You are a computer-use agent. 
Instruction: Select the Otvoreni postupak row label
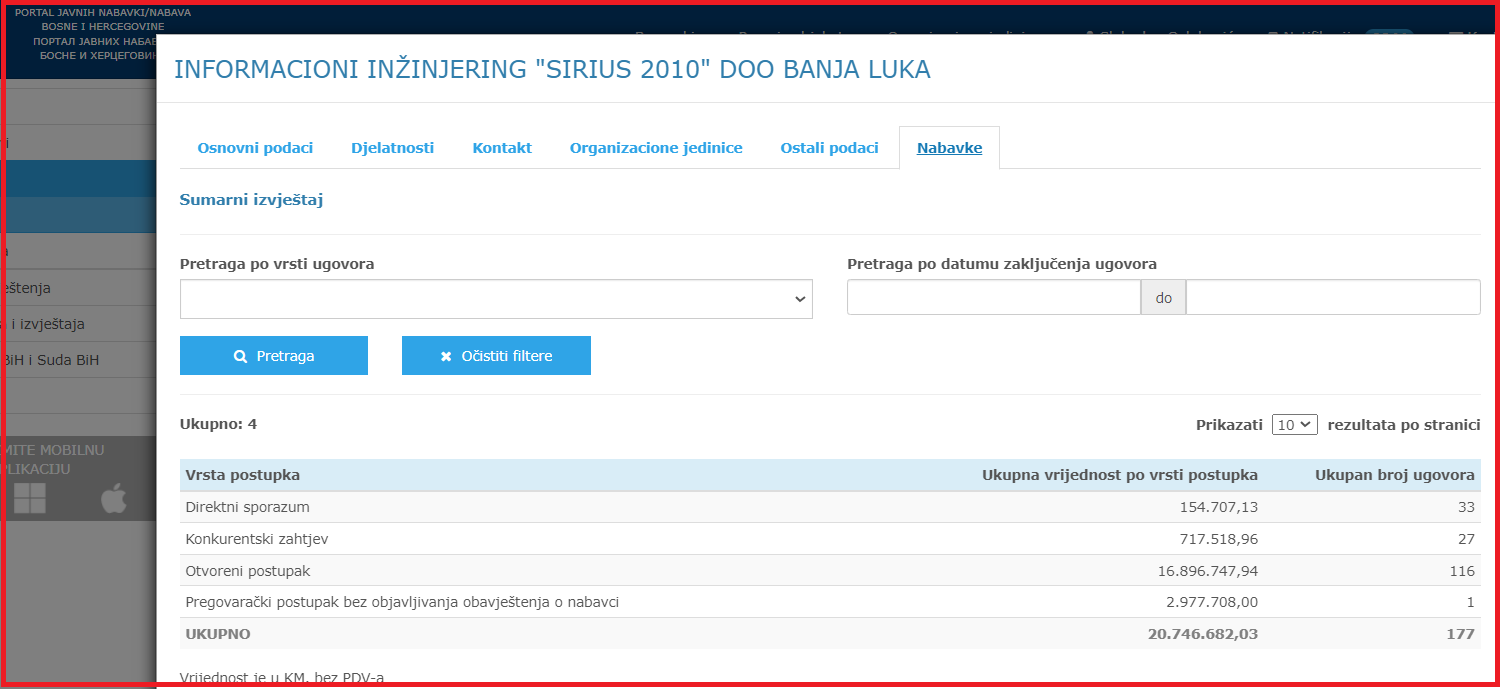pyautogui.click(x=248, y=571)
